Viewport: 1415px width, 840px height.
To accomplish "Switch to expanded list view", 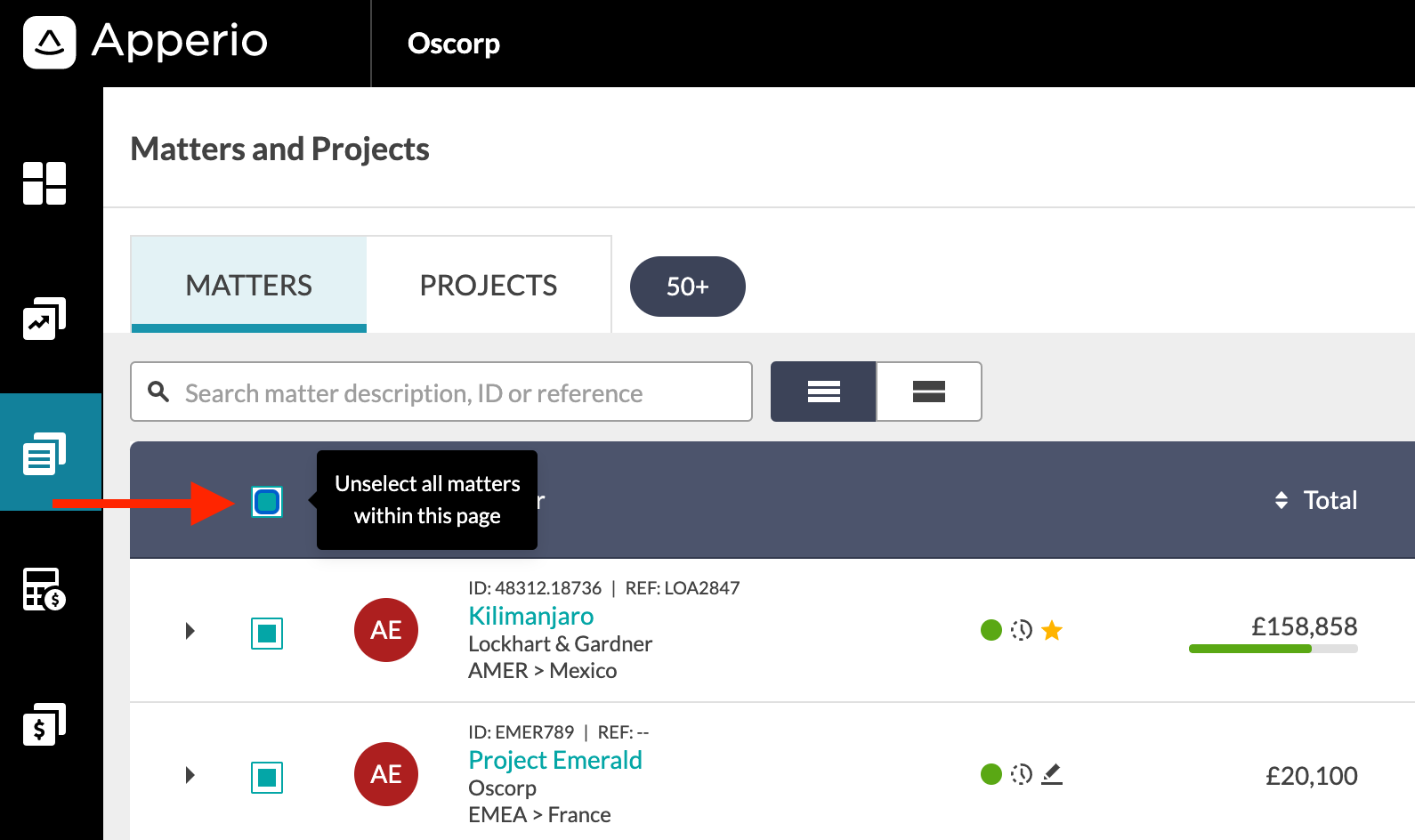I will pos(929,392).
